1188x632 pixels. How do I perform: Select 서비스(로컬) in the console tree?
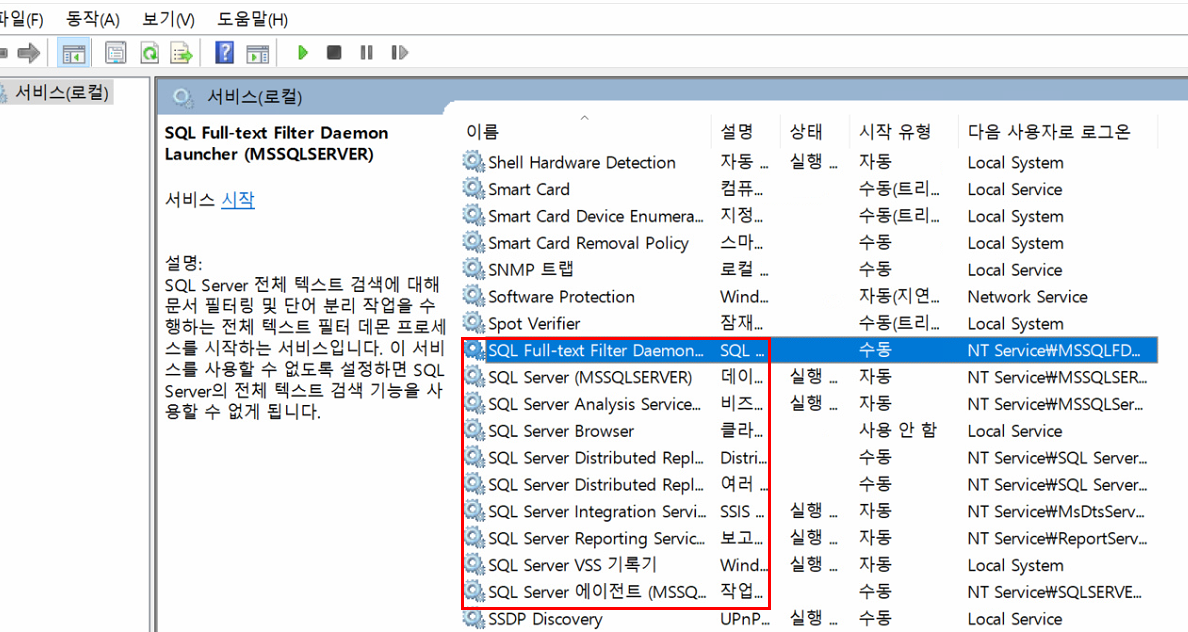62,93
